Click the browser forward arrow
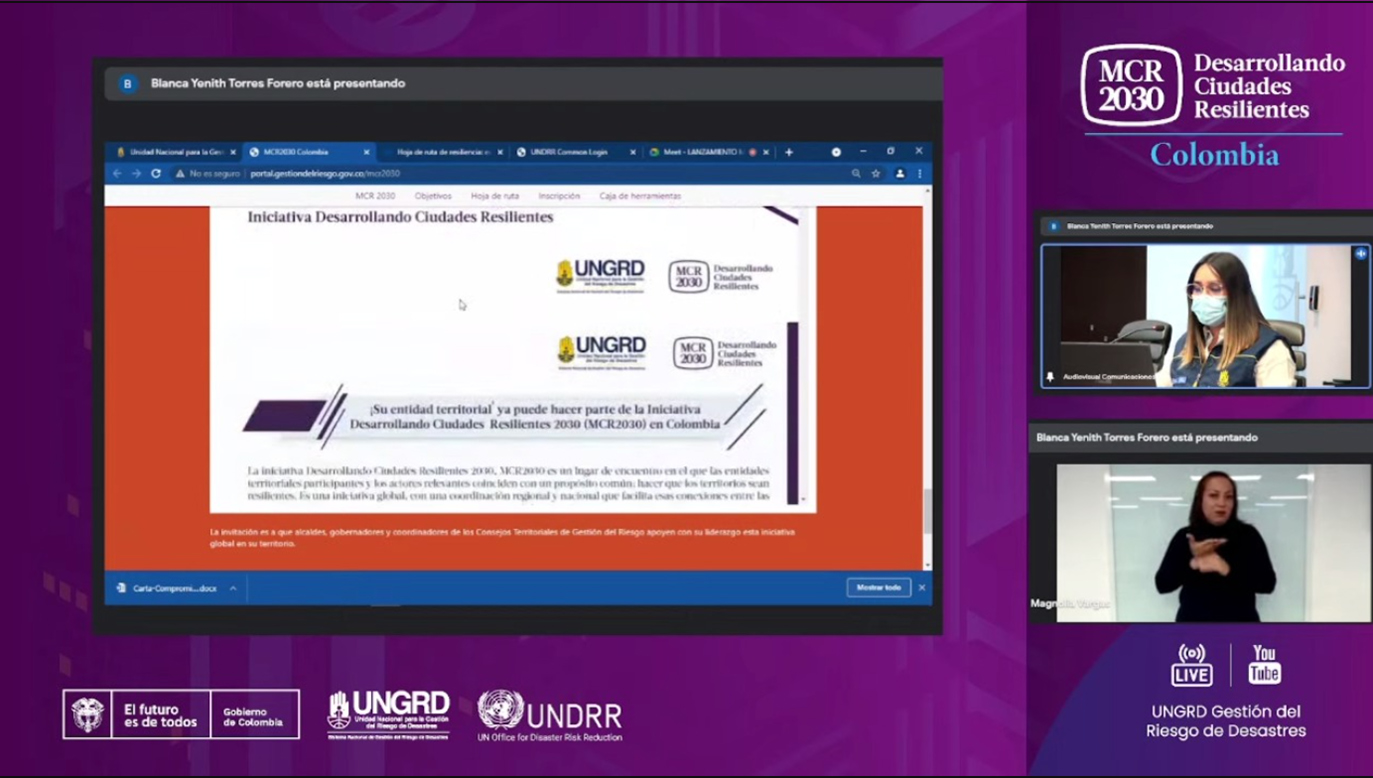 pos(136,173)
